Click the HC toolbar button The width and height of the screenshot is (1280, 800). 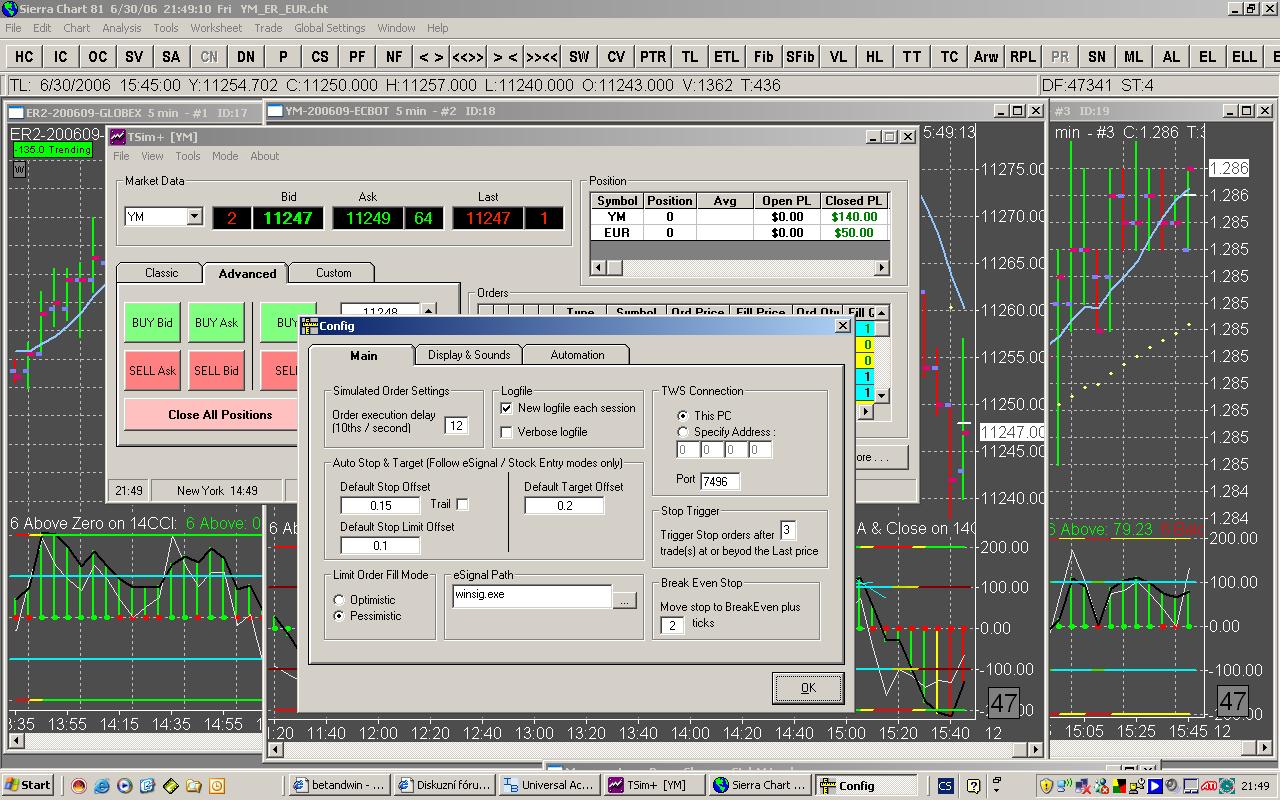pyautogui.click(x=24, y=57)
